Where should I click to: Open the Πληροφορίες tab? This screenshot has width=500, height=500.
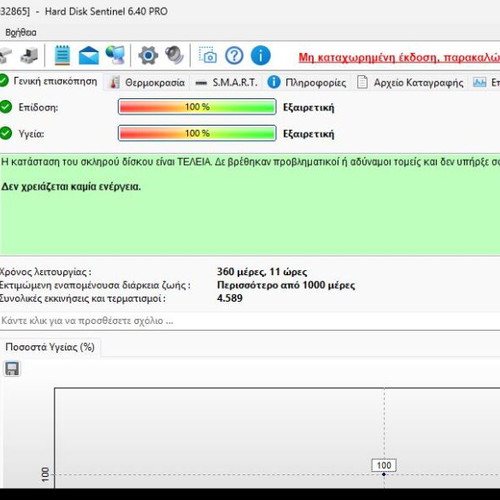(307, 82)
